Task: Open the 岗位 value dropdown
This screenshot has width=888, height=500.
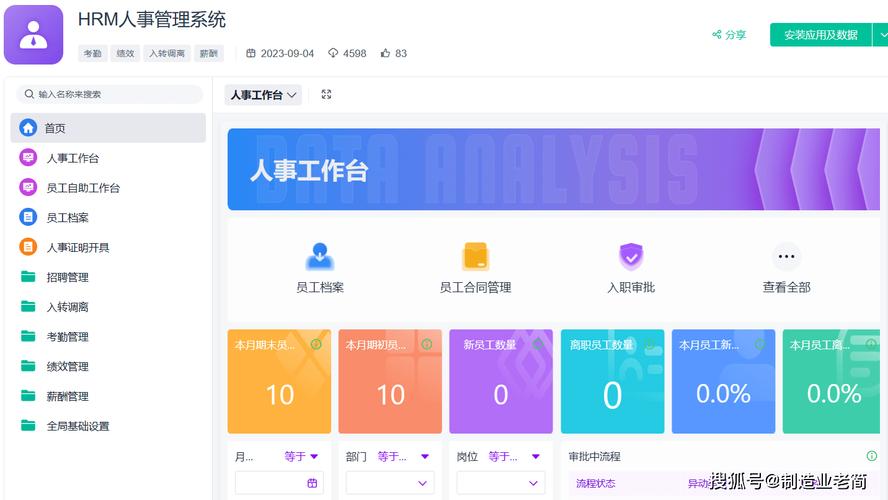Action: tap(501, 484)
